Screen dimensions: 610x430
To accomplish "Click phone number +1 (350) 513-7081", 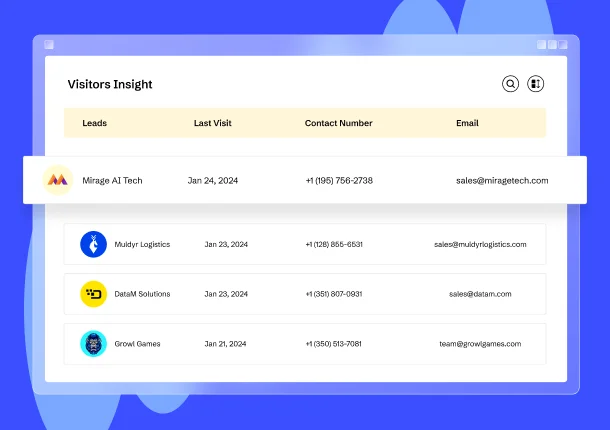I will coord(333,344).
